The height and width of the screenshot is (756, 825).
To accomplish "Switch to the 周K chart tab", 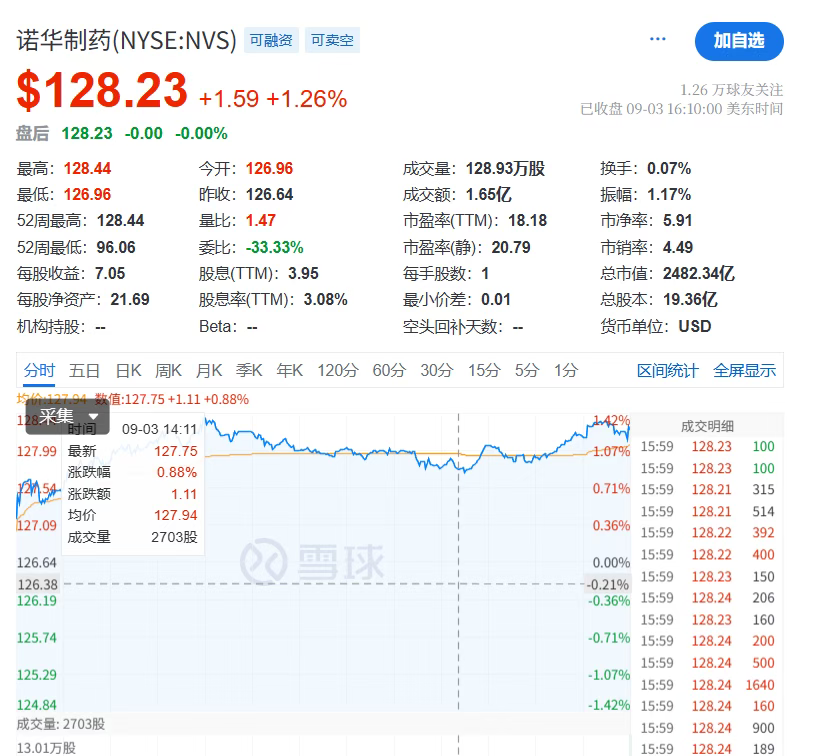I will 168,370.
